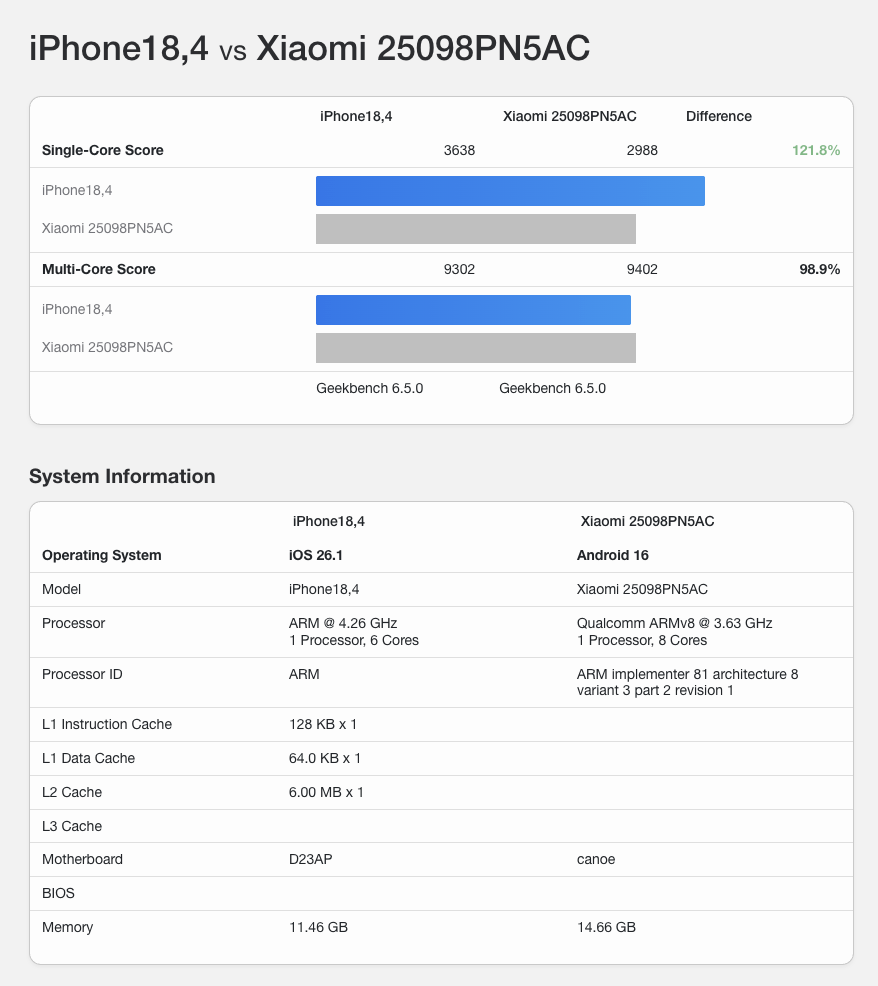This screenshot has width=878, height=986.
Task: Click the 14.66 GB memory value
Action: pyautogui.click(x=606, y=927)
